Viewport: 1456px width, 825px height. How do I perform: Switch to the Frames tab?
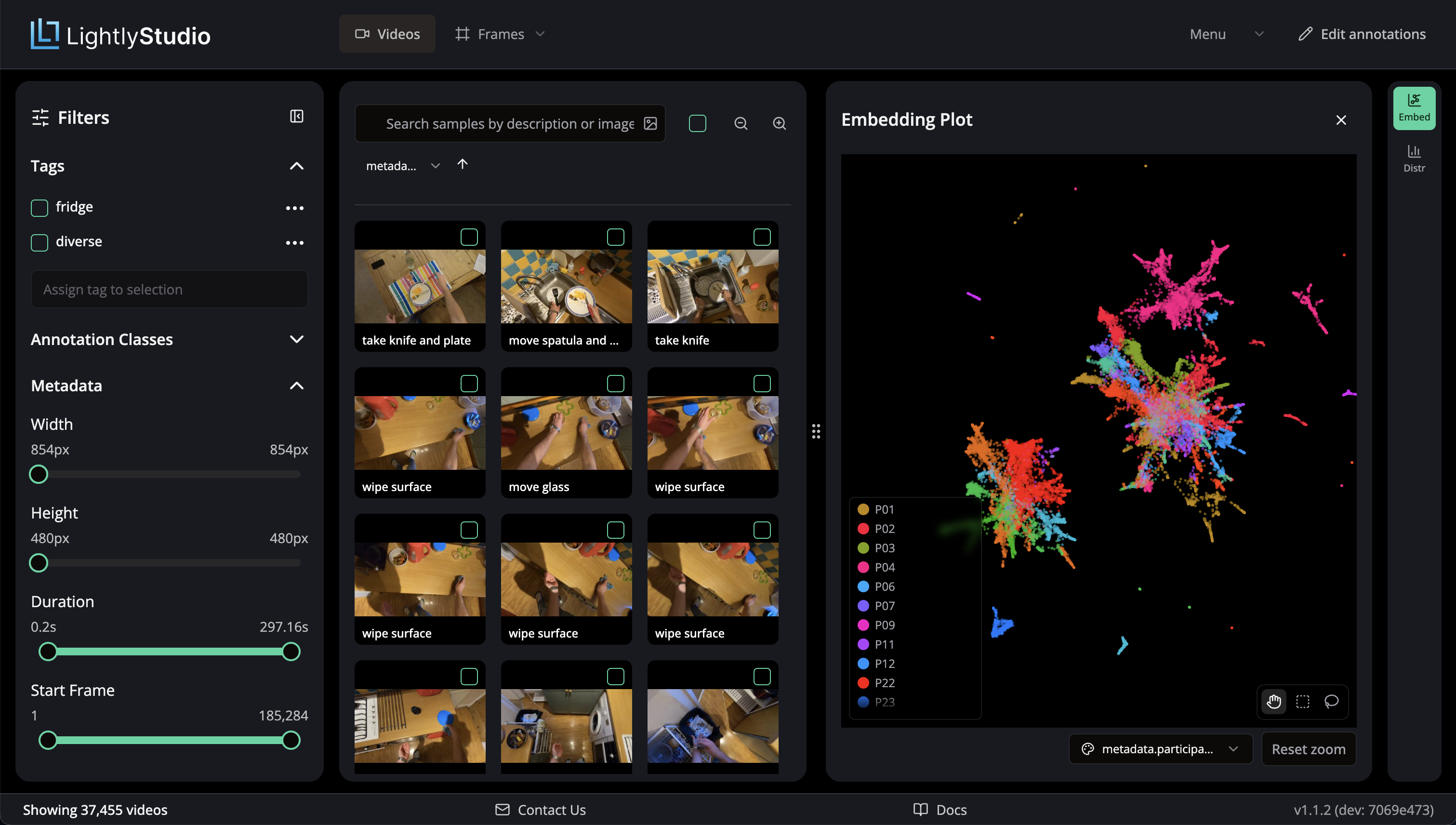(499, 34)
